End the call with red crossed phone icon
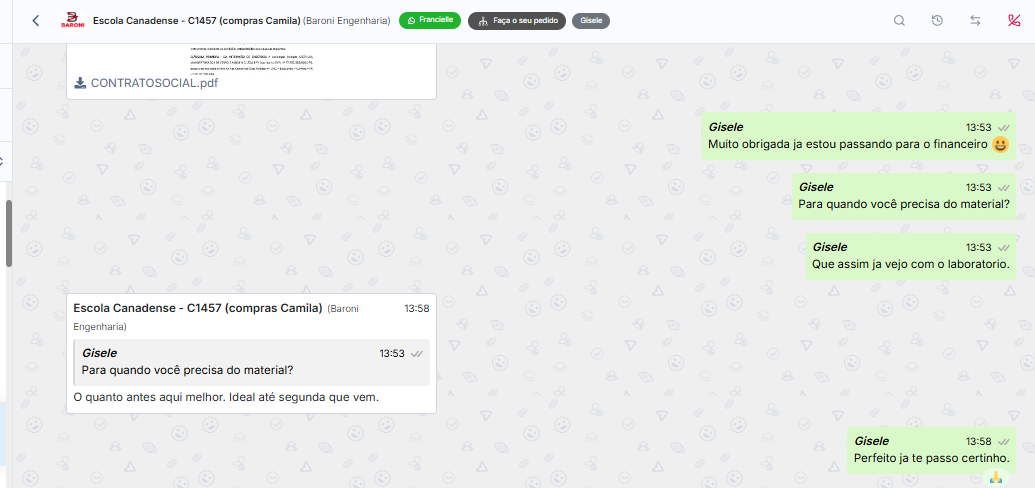This screenshot has height=488, width=1035. (x=1014, y=20)
